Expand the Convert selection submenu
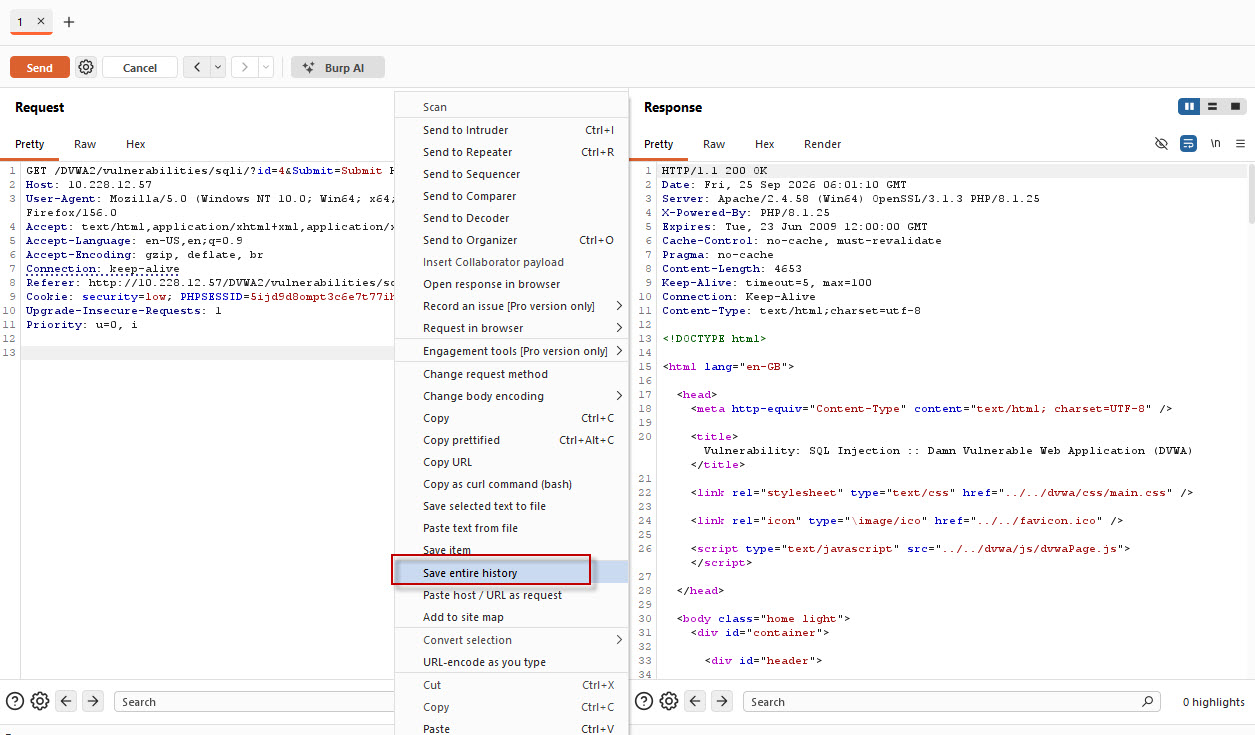Viewport: 1255px width, 735px height. 619,640
